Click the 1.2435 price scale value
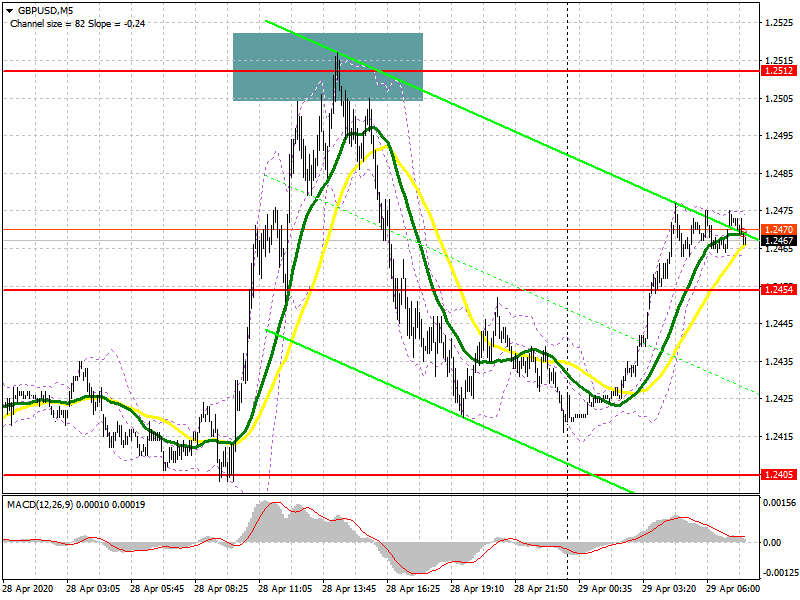This screenshot has height=600, width=800. [779, 361]
